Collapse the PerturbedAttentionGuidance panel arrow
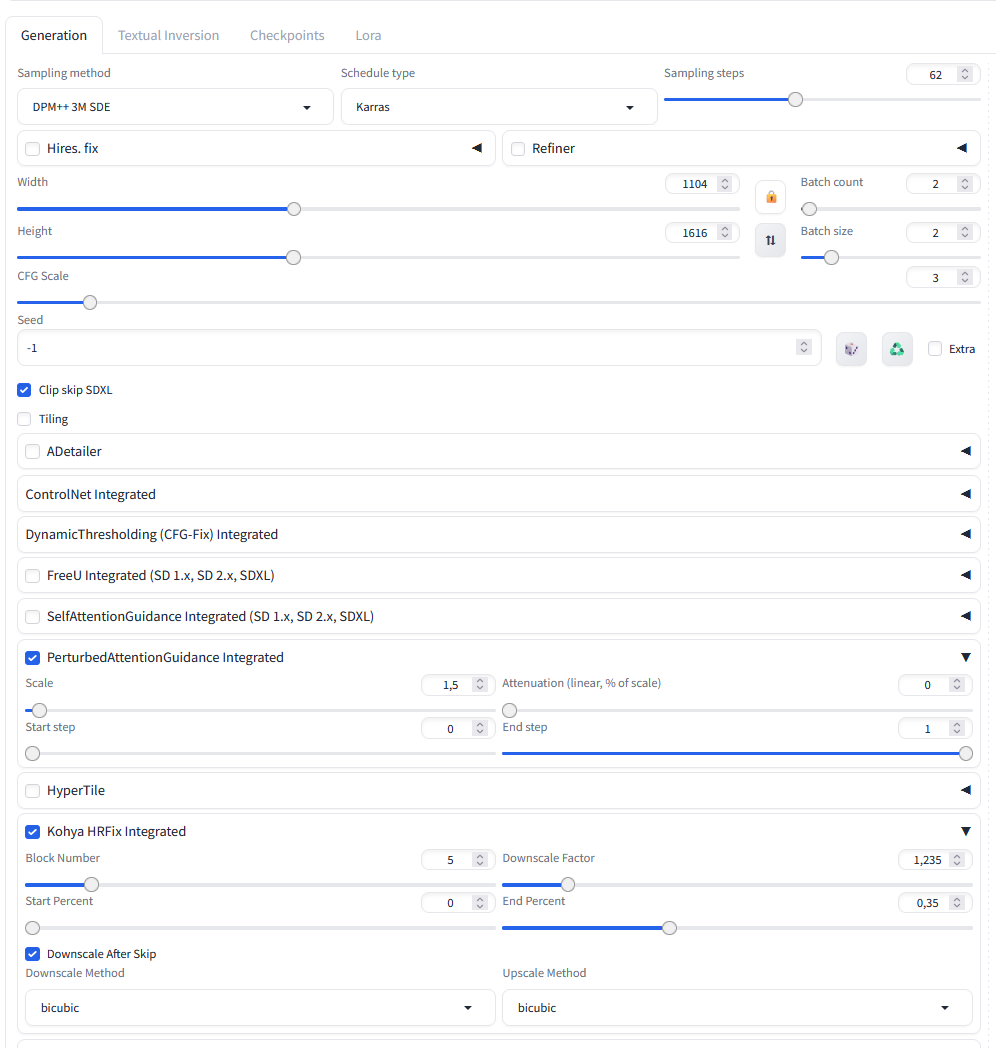Image resolution: width=996 pixels, height=1048 pixels. tap(966, 658)
